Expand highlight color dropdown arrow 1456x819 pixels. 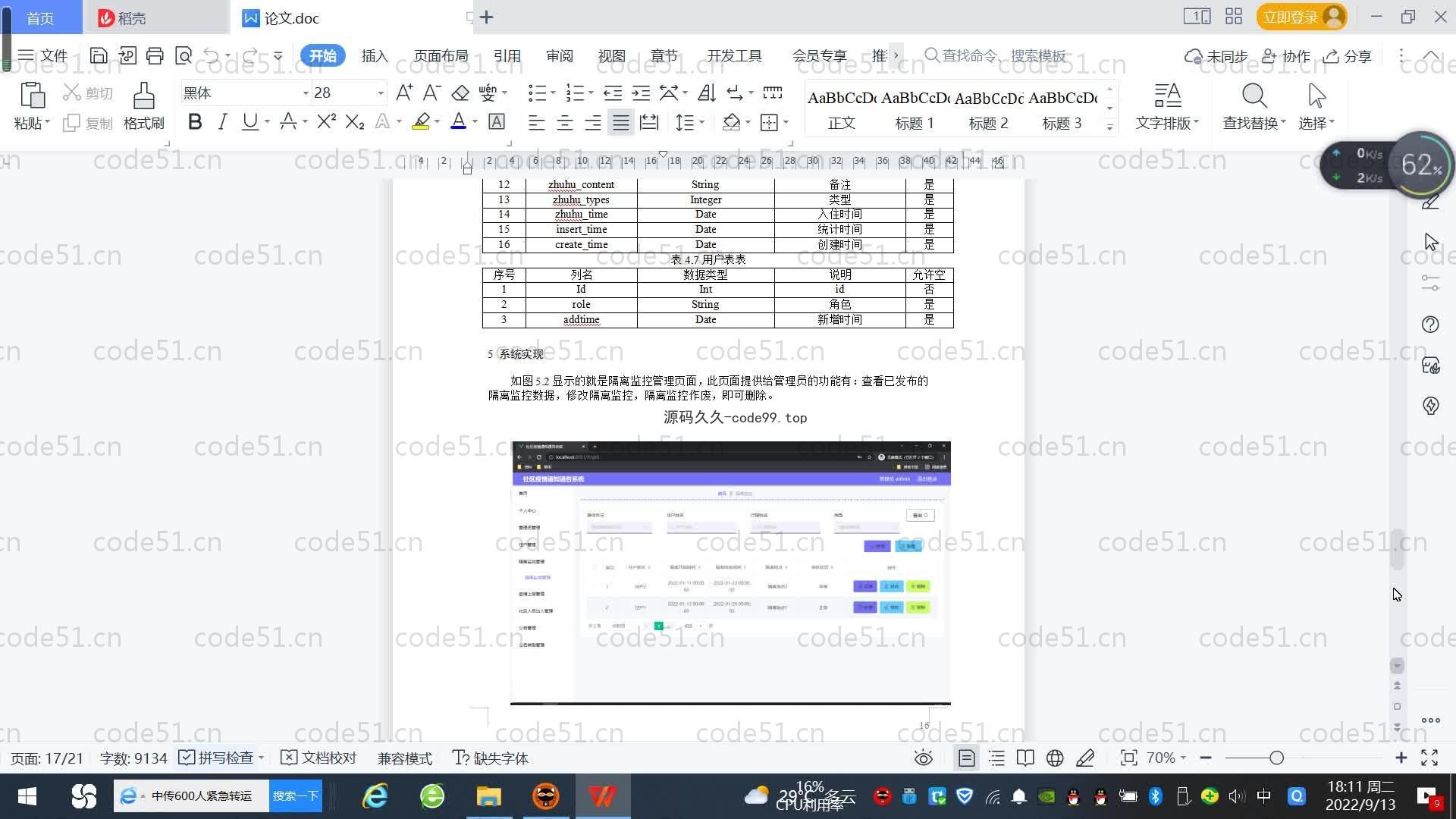[x=437, y=122]
